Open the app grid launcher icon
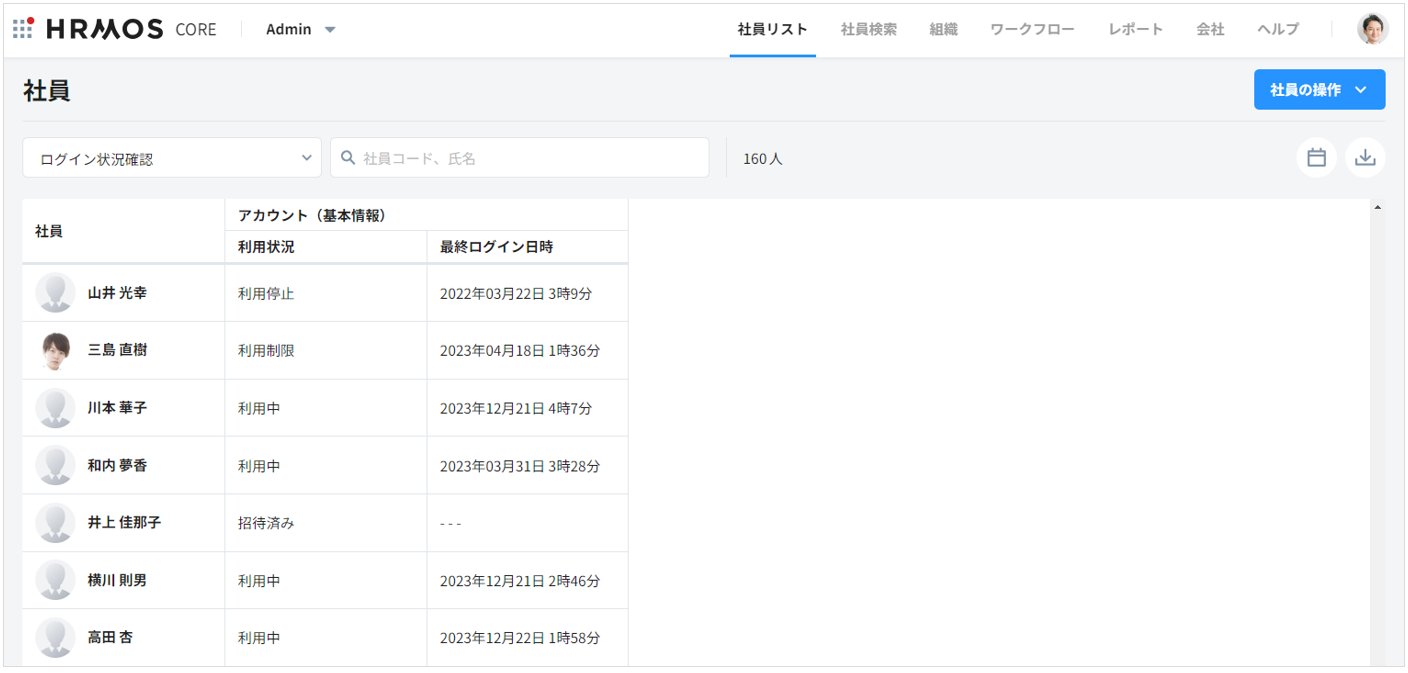This screenshot has width=1408, height=673. click(23, 29)
